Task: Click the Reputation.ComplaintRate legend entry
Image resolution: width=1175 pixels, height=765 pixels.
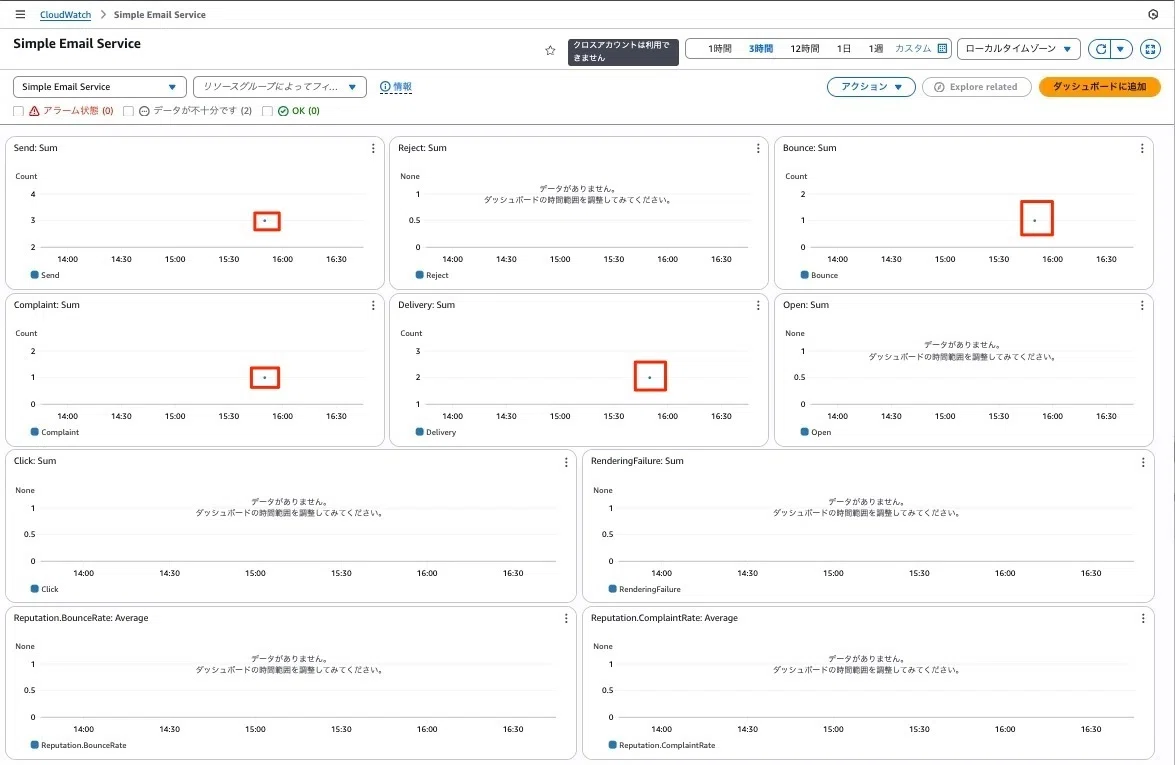Action: coord(662,746)
